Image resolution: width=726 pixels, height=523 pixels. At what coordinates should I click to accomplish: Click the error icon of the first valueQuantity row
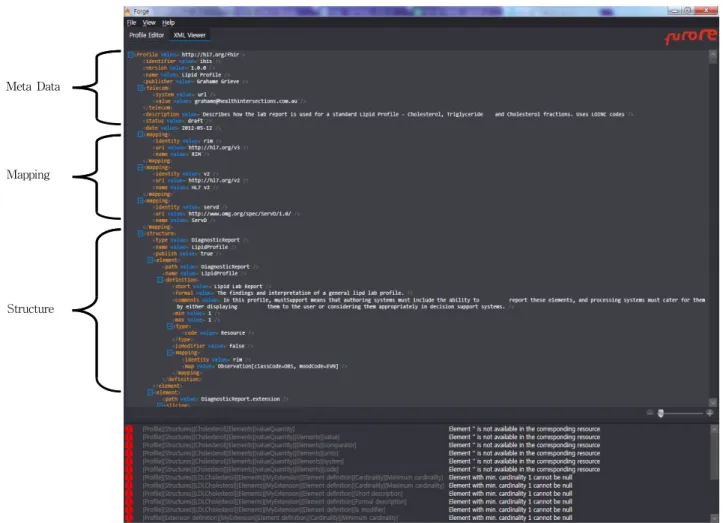click(x=129, y=429)
